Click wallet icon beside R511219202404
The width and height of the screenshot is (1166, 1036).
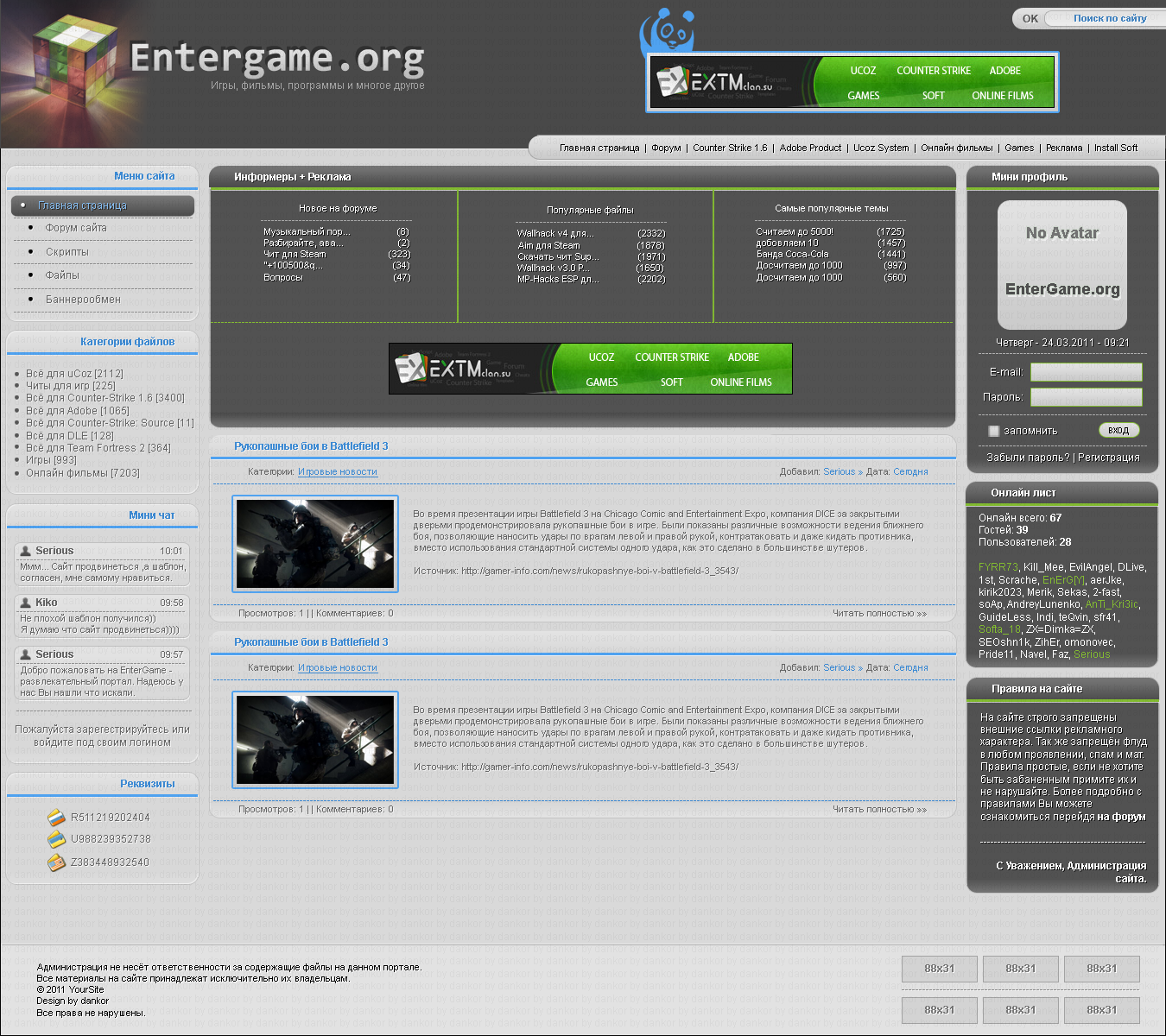(x=56, y=817)
